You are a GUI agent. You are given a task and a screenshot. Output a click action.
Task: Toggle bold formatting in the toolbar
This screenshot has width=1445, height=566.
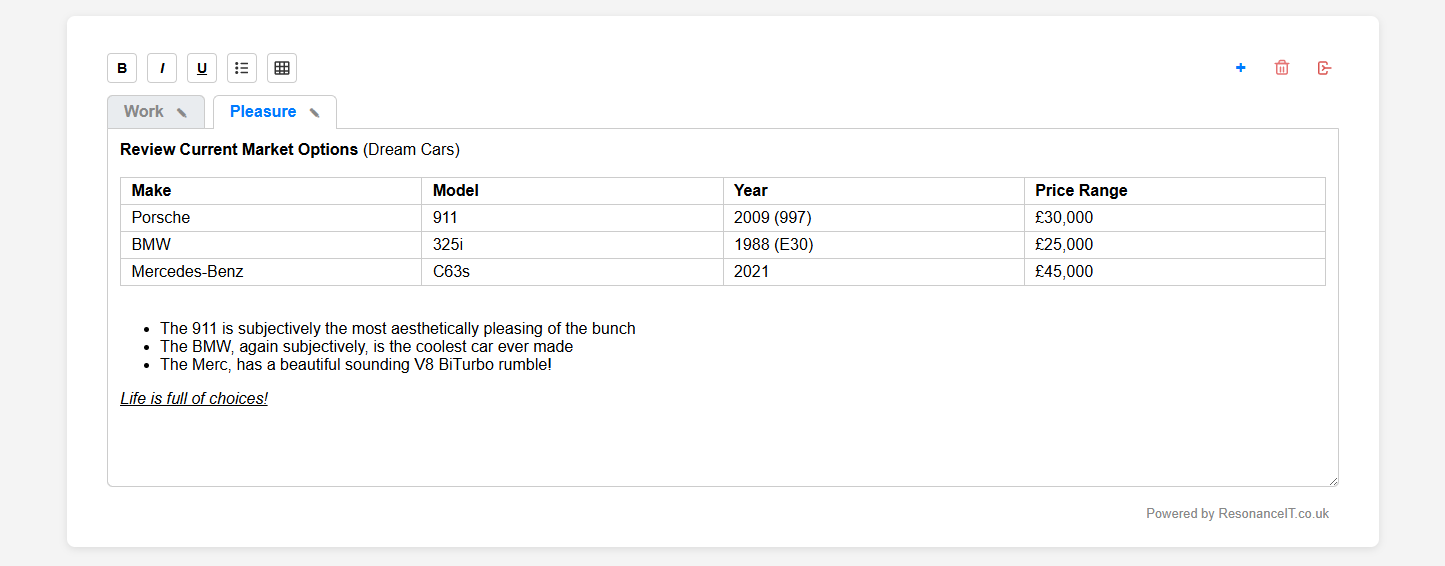[x=122, y=68]
